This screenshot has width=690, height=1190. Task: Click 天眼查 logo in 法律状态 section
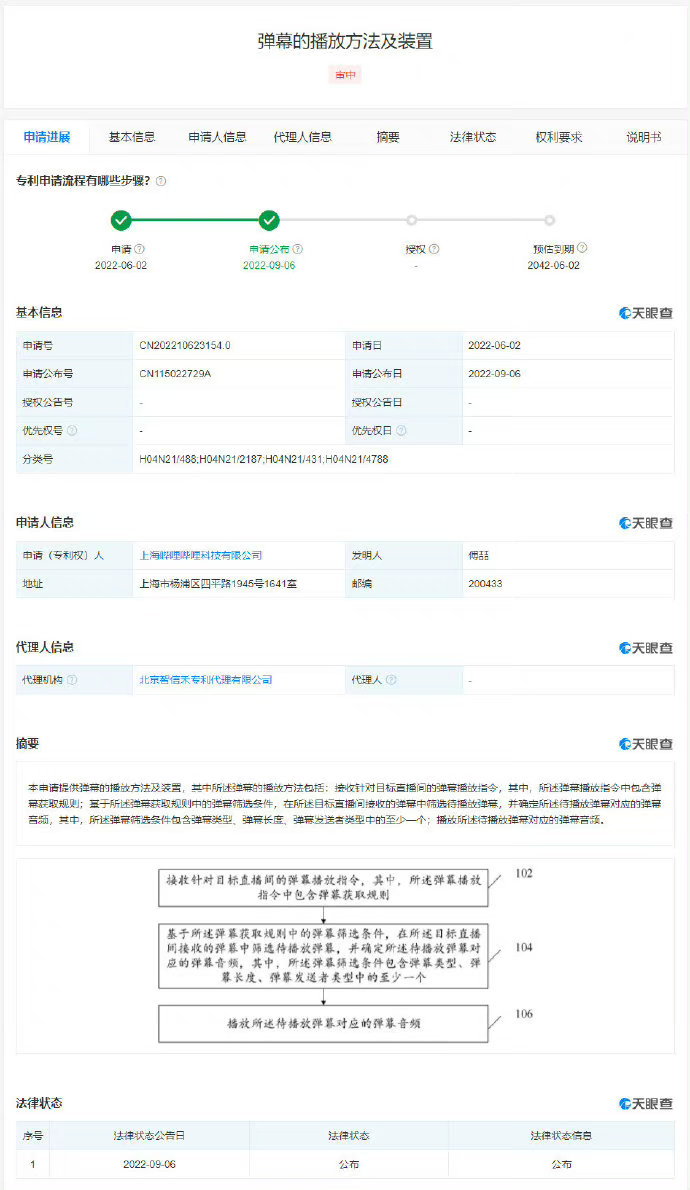point(646,1103)
